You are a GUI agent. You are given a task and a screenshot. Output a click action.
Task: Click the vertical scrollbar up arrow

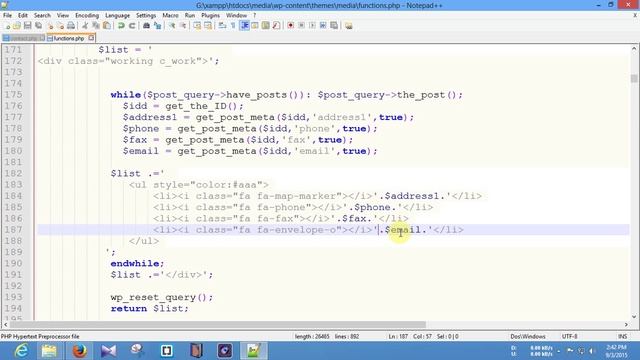click(634, 49)
